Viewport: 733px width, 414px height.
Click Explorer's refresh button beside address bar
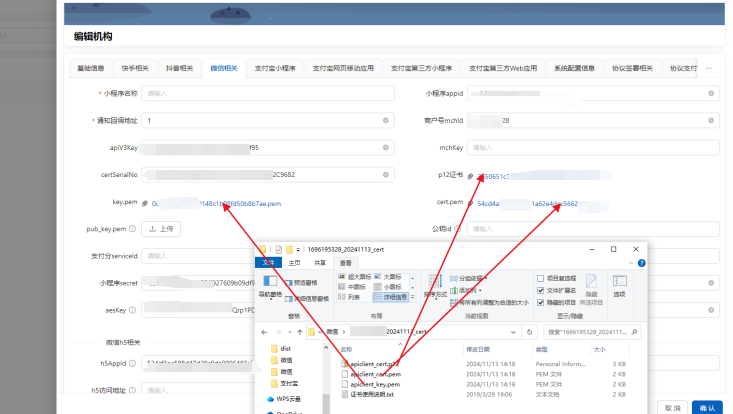529,332
